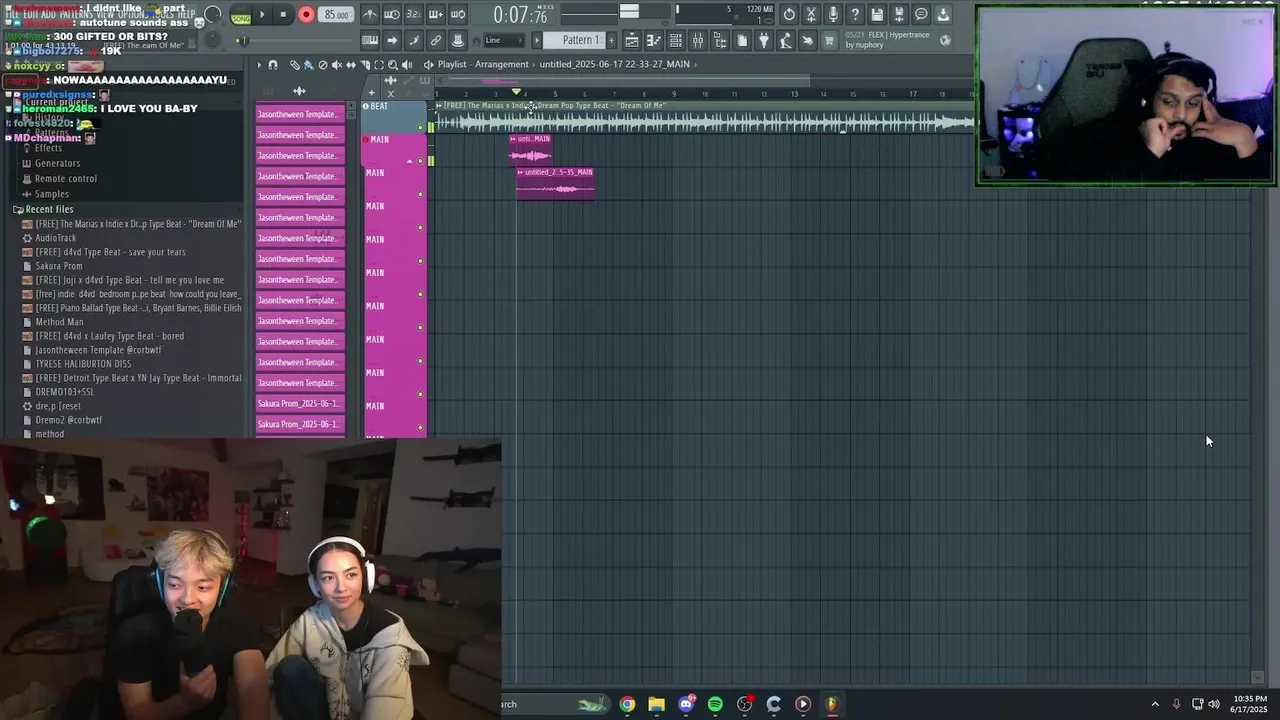Open the Channel rack from toolbar
Screen dimensions: 1280x720
676,41
